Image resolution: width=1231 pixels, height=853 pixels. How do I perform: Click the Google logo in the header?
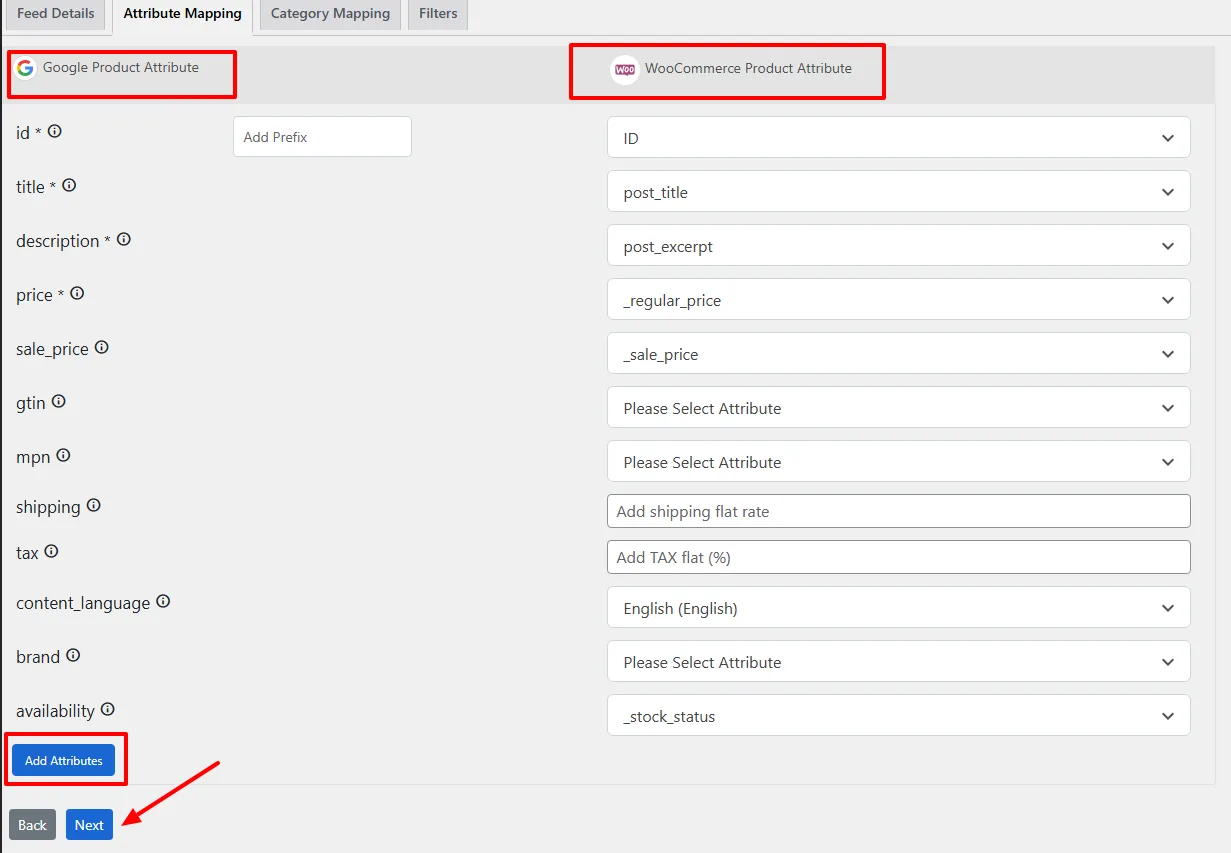[24, 69]
